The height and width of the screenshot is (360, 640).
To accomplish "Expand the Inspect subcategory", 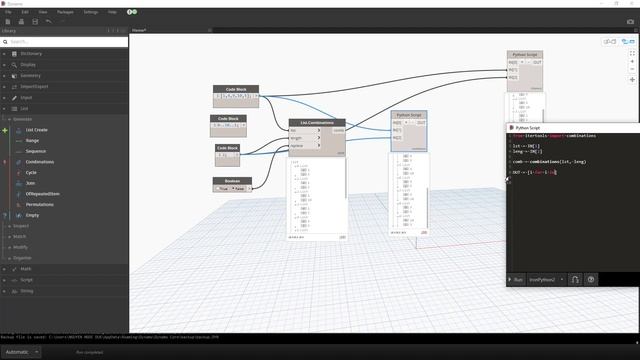I will tap(9, 226).
